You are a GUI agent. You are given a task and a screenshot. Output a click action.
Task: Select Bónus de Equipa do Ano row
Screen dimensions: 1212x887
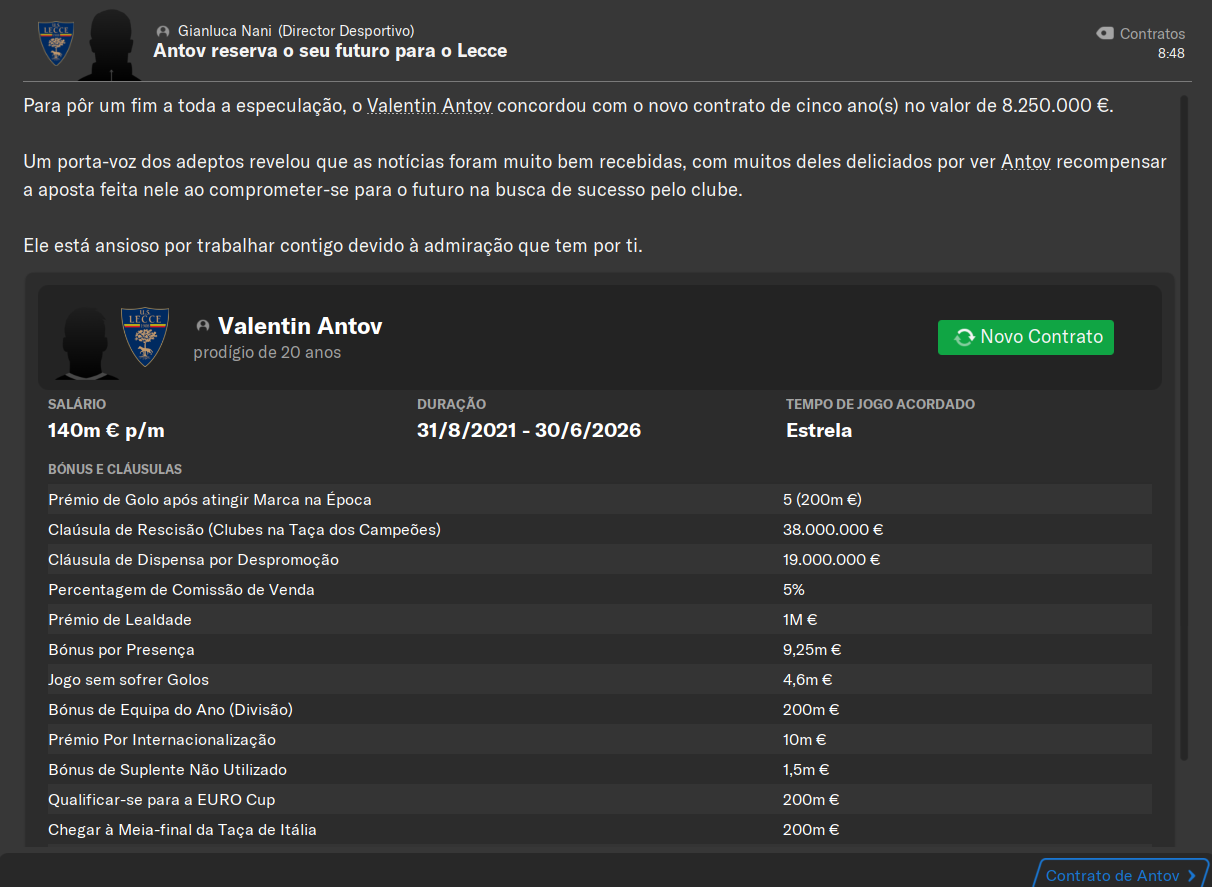click(600, 709)
